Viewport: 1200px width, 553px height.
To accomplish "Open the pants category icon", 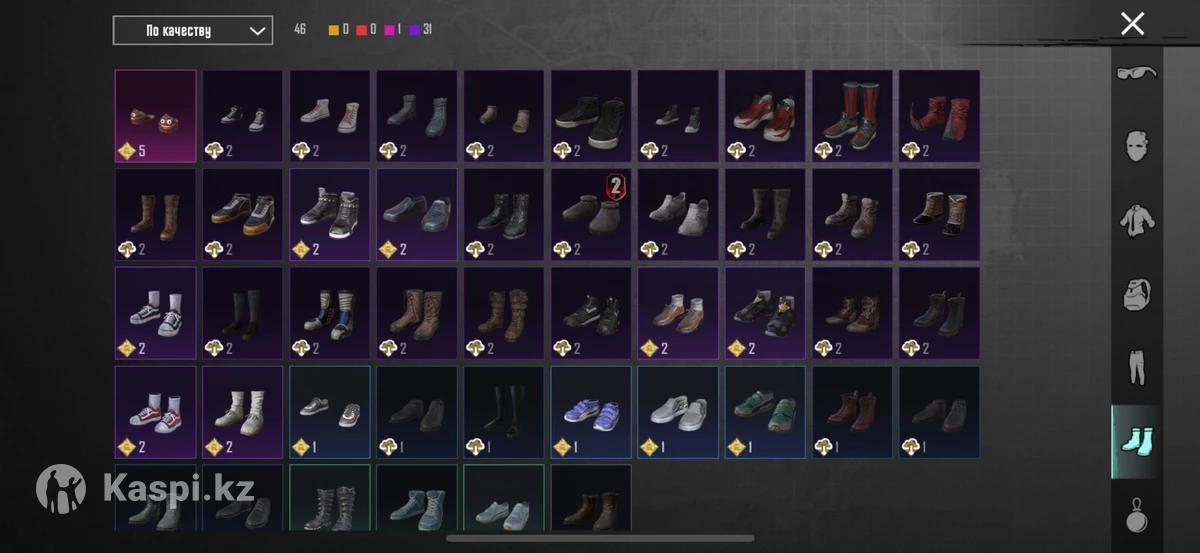I will point(1136,367).
